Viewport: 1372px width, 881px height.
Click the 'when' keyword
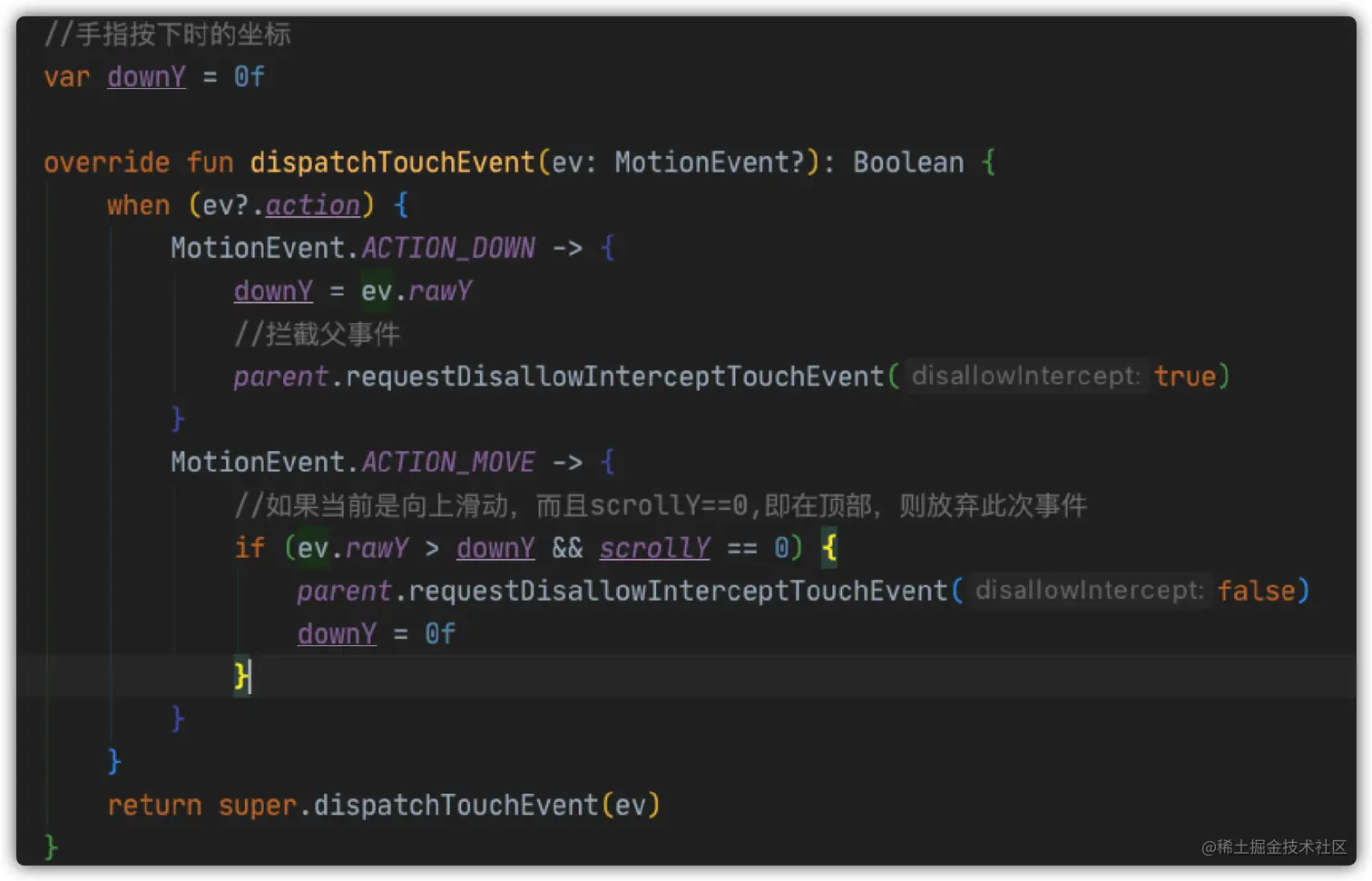click(139, 205)
